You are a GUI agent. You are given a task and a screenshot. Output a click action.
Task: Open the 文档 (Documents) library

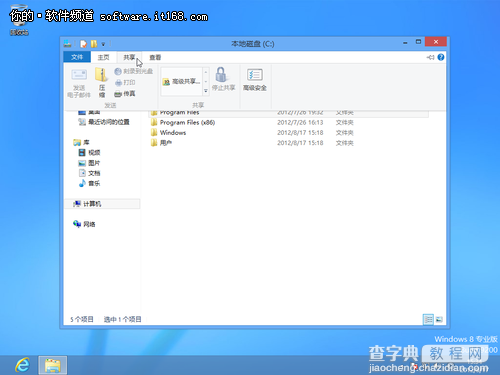94,173
